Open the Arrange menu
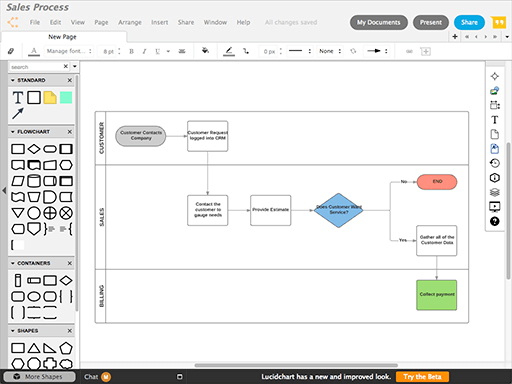 [x=130, y=22]
